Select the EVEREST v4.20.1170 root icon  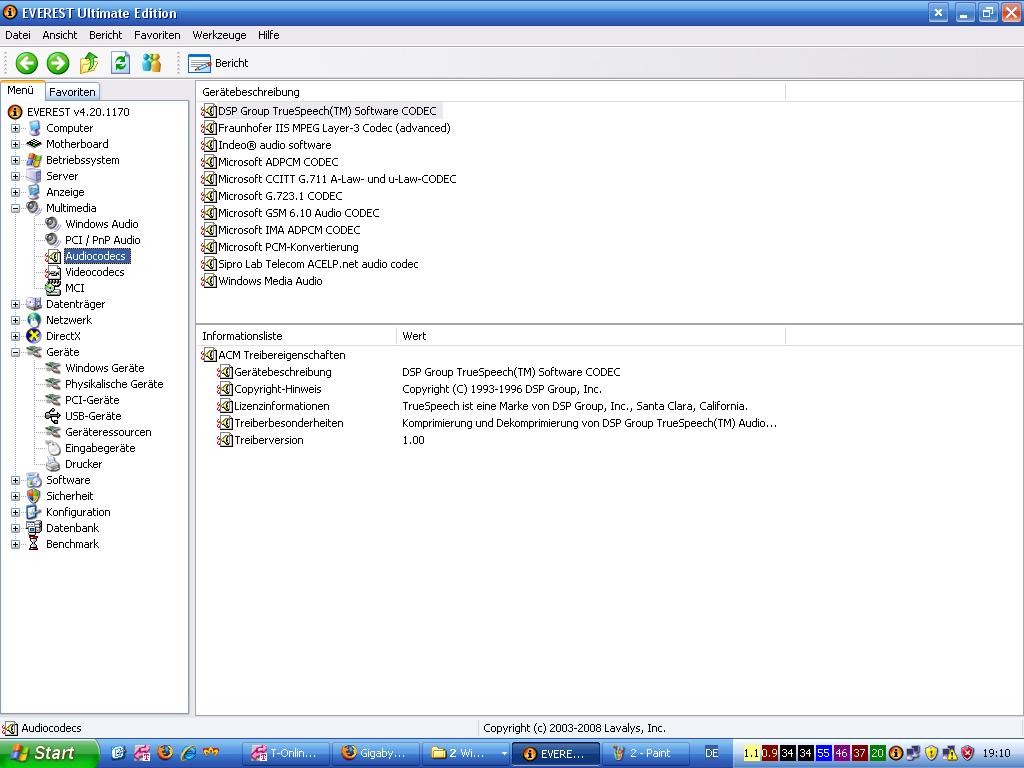(x=15, y=112)
